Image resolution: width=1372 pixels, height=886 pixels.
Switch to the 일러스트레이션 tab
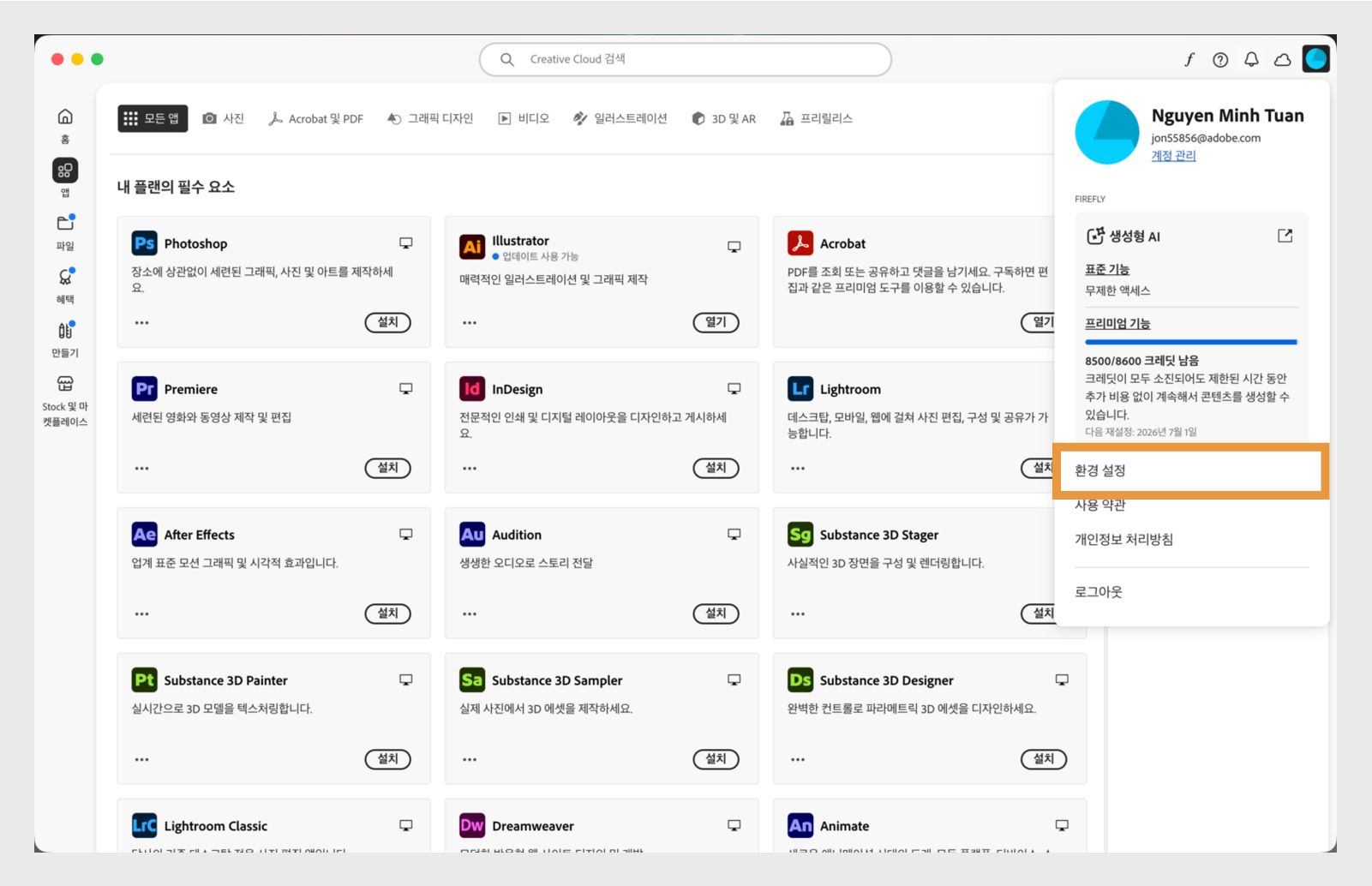pos(620,118)
